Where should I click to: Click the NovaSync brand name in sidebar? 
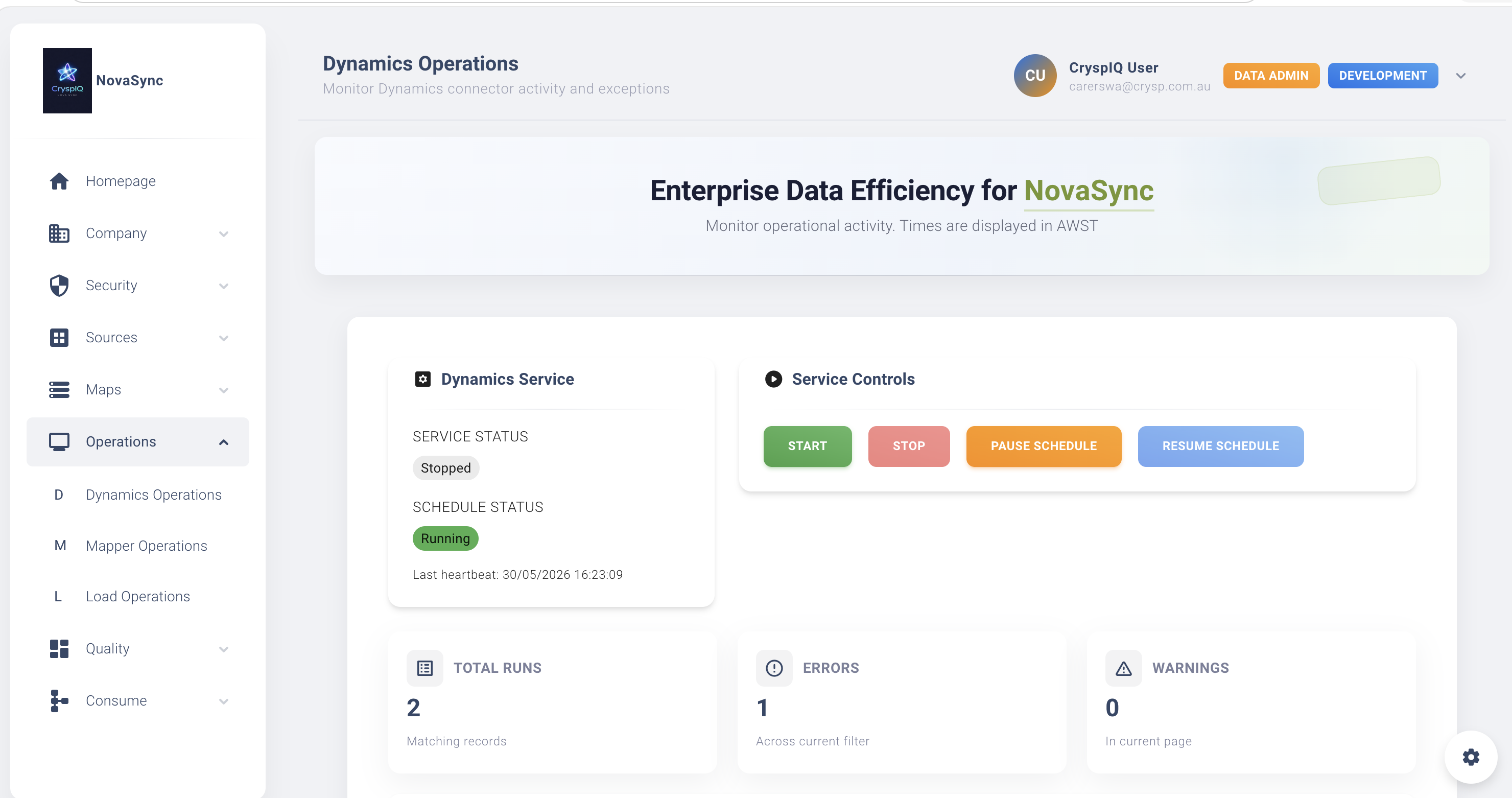click(130, 80)
